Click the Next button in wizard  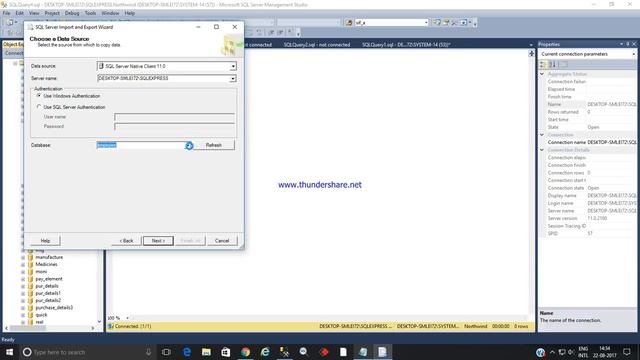click(158, 241)
